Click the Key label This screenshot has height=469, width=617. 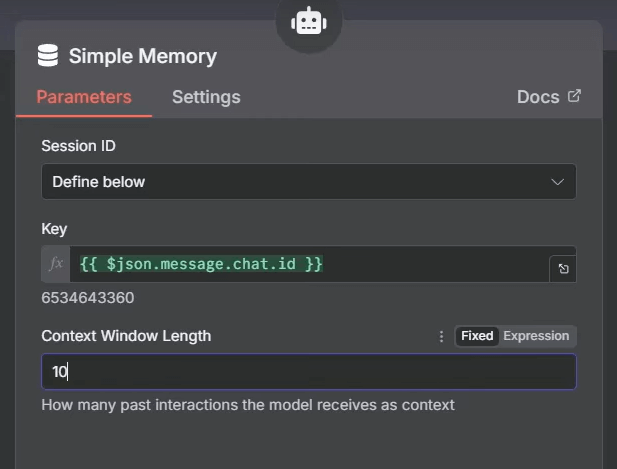pos(54,229)
